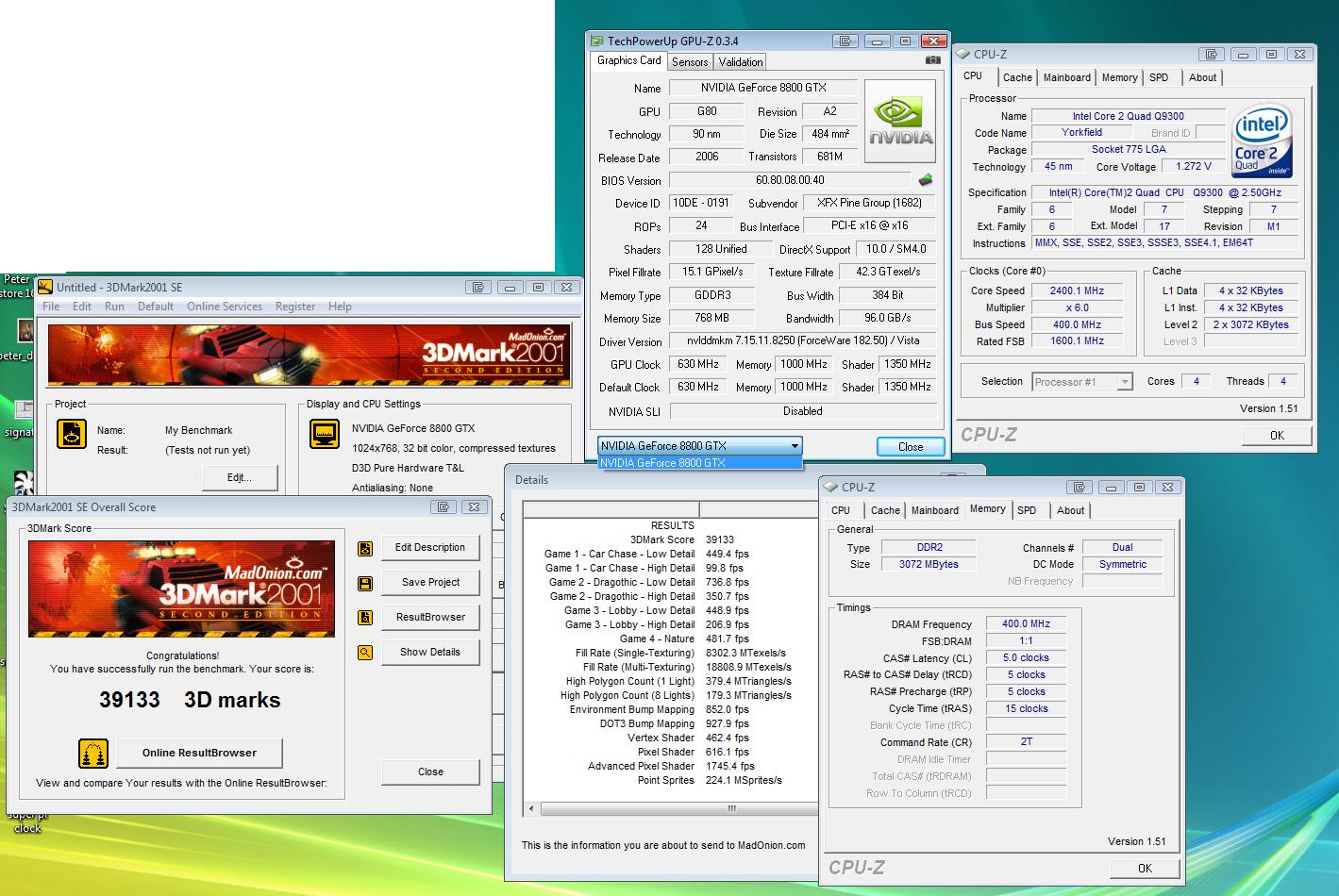Image resolution: width=1339 pixels, height=896 pixels.
Task: Click the Save Project floppy icon
Action: (x=365, y=583)
